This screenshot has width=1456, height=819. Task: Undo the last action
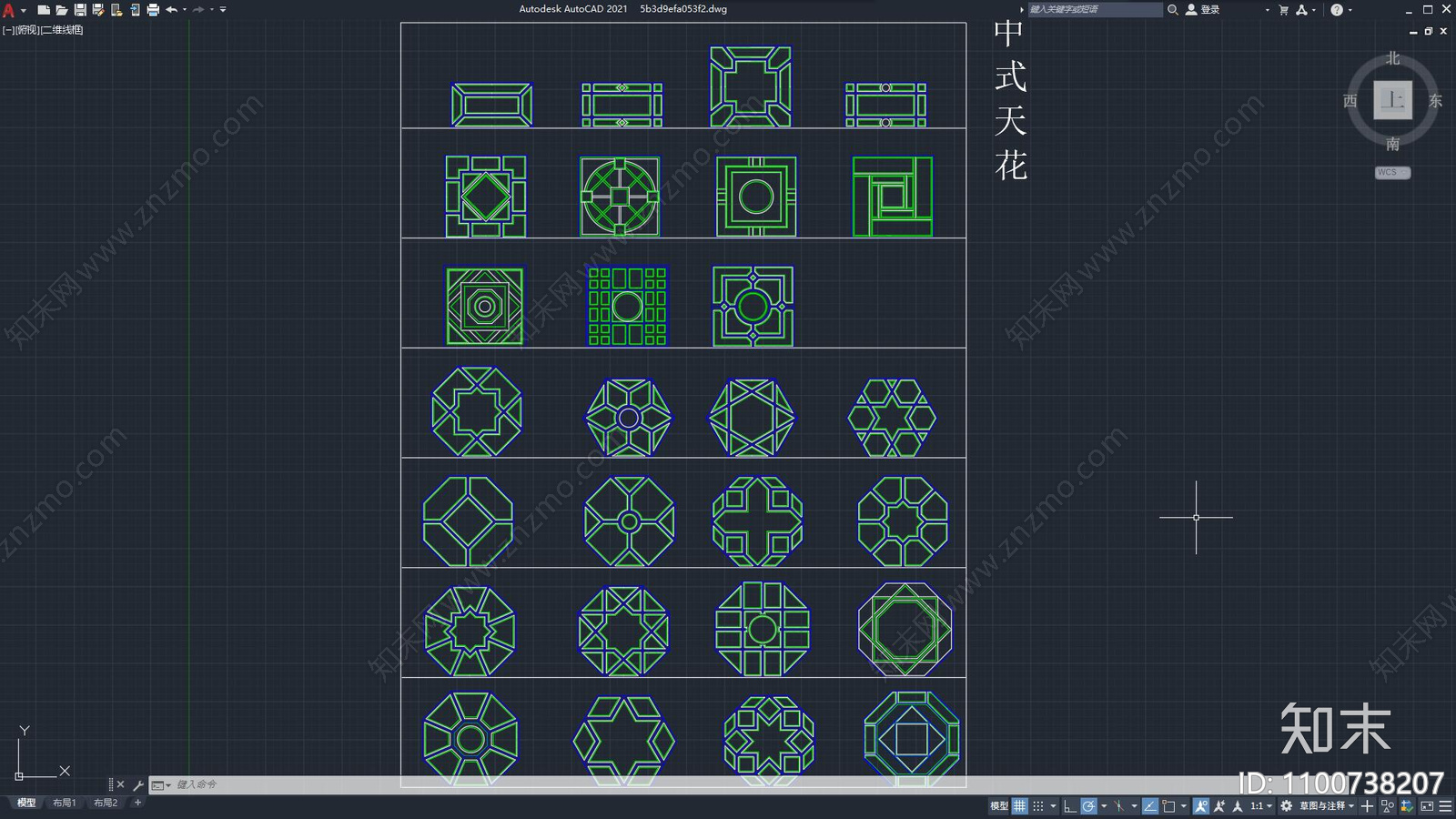(171, 9)
